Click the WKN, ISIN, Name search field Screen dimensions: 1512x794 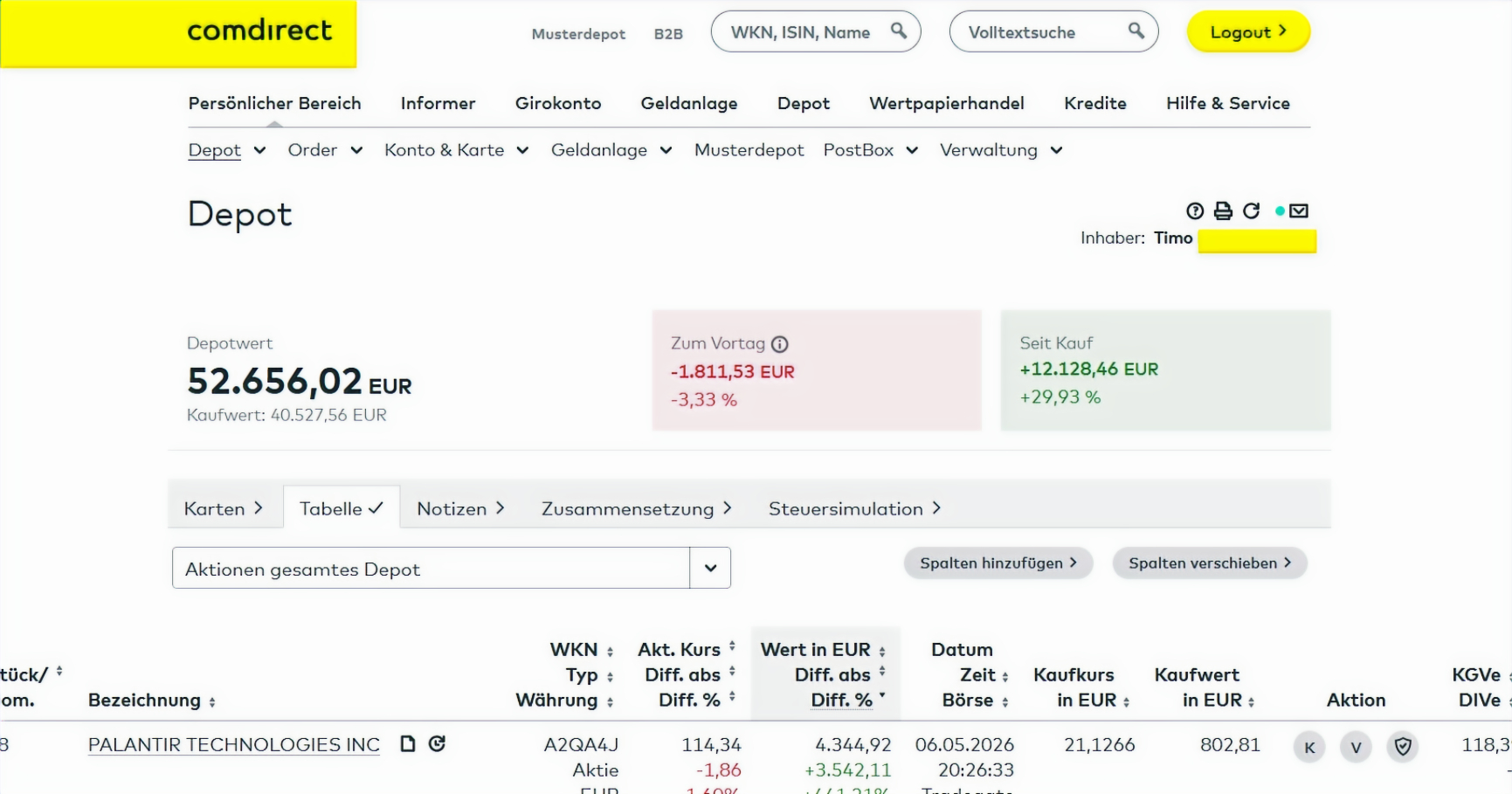point(816,31)
